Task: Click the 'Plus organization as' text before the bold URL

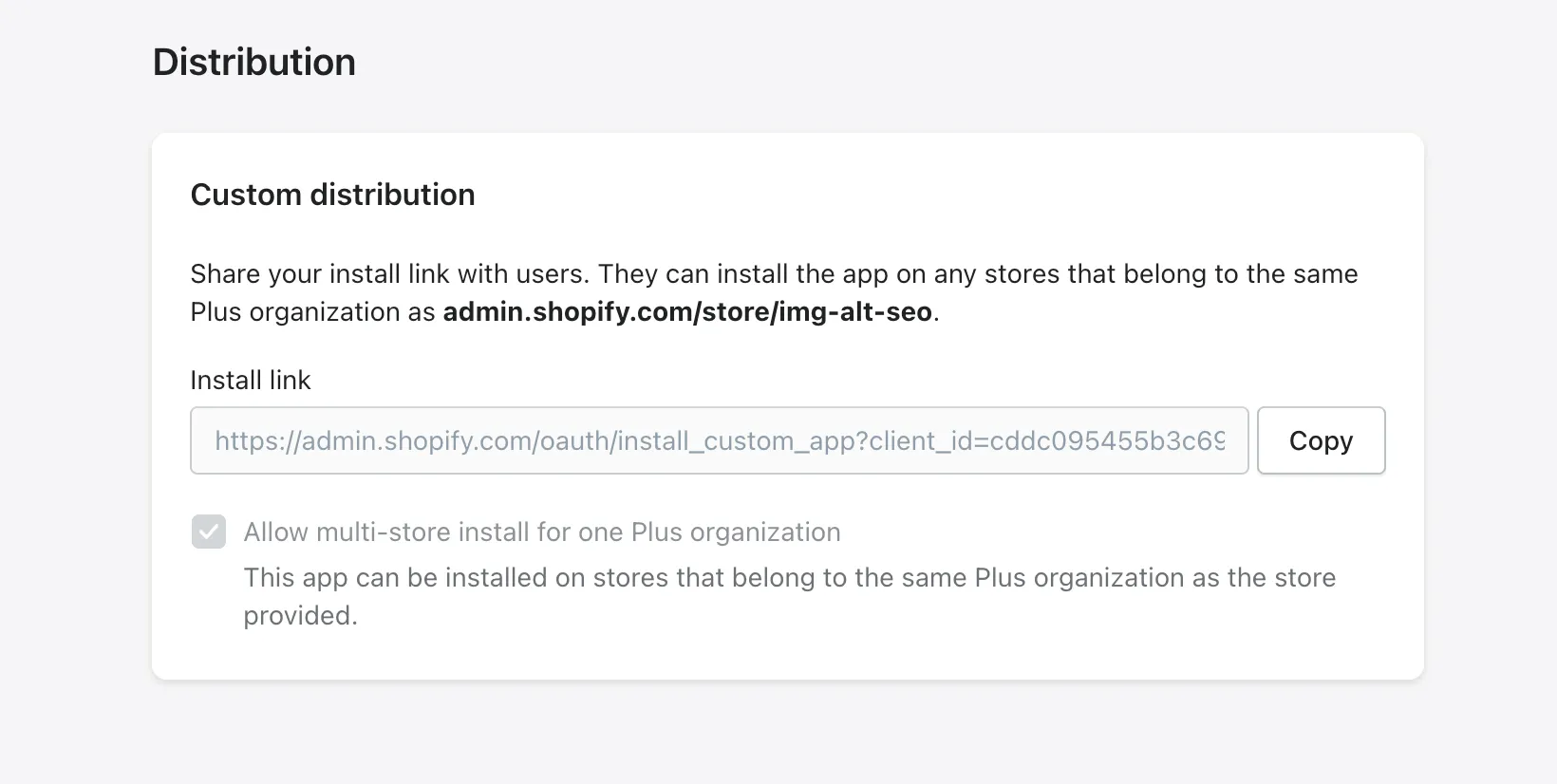Action: [312, 312]
